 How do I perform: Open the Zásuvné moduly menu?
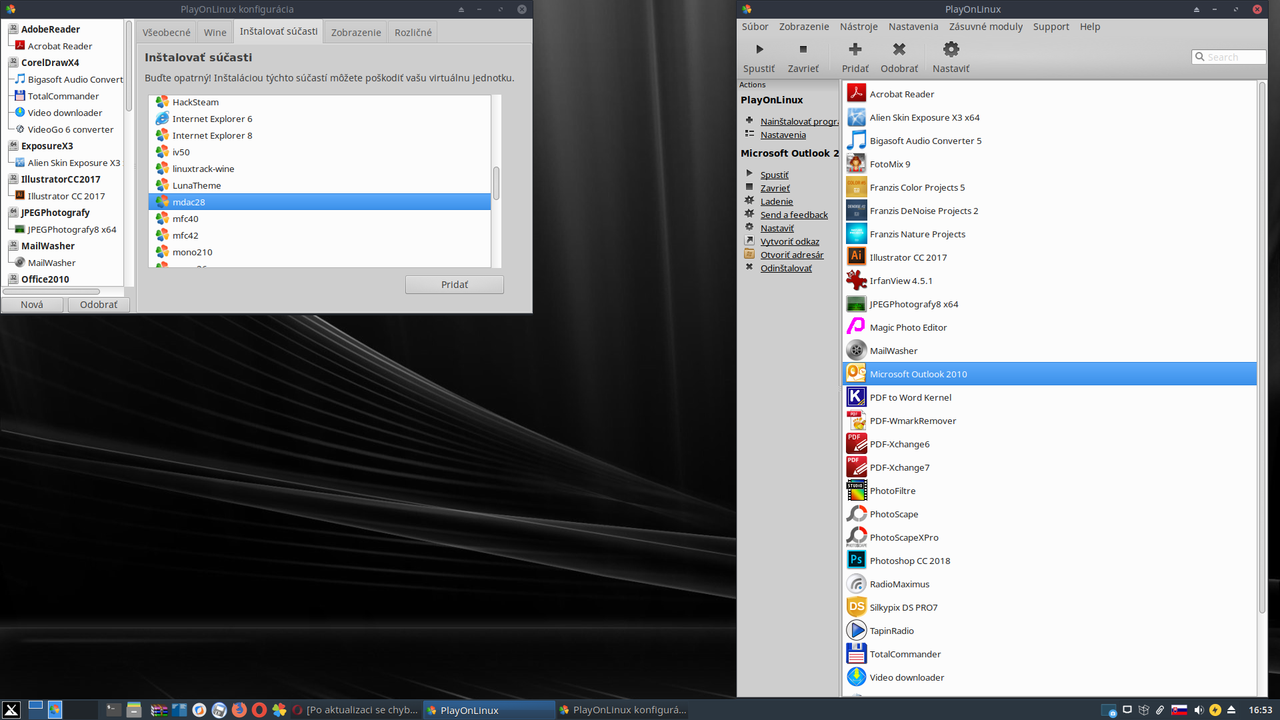click(x=986, y=27)
